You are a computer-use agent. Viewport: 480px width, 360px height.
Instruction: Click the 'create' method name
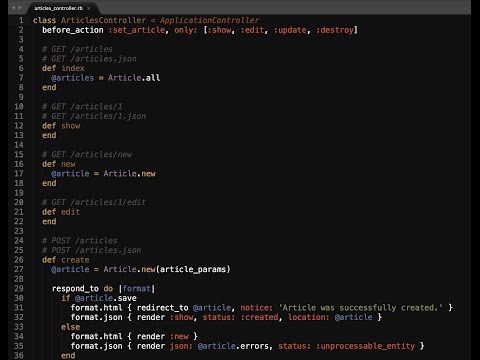(x=75, y=260)
